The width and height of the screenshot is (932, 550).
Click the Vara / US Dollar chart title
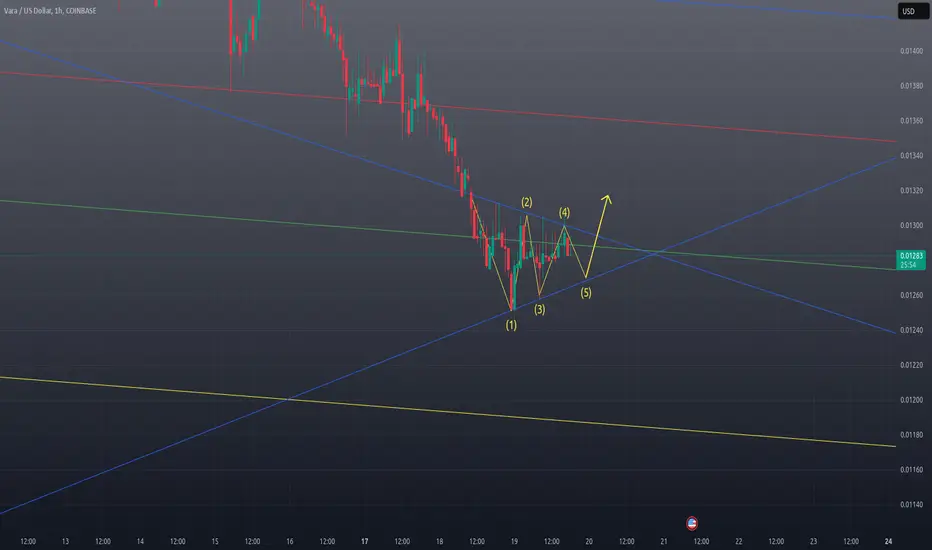coord(50,11)
